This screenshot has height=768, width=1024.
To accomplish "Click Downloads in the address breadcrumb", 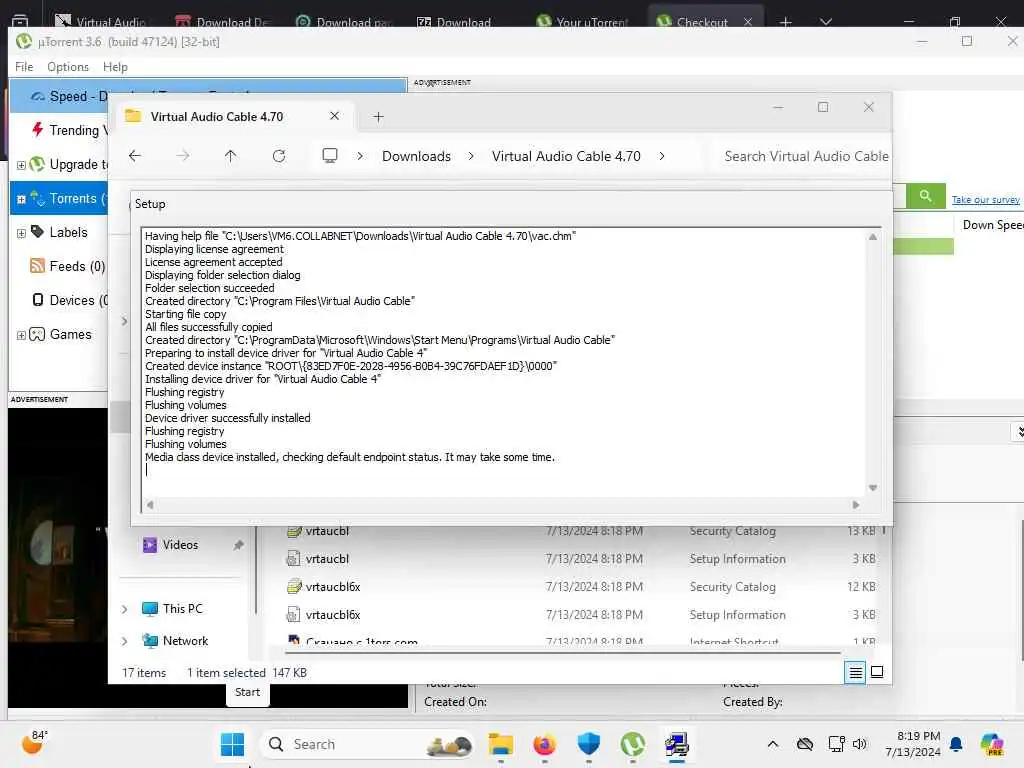I will tap(416, 156).
